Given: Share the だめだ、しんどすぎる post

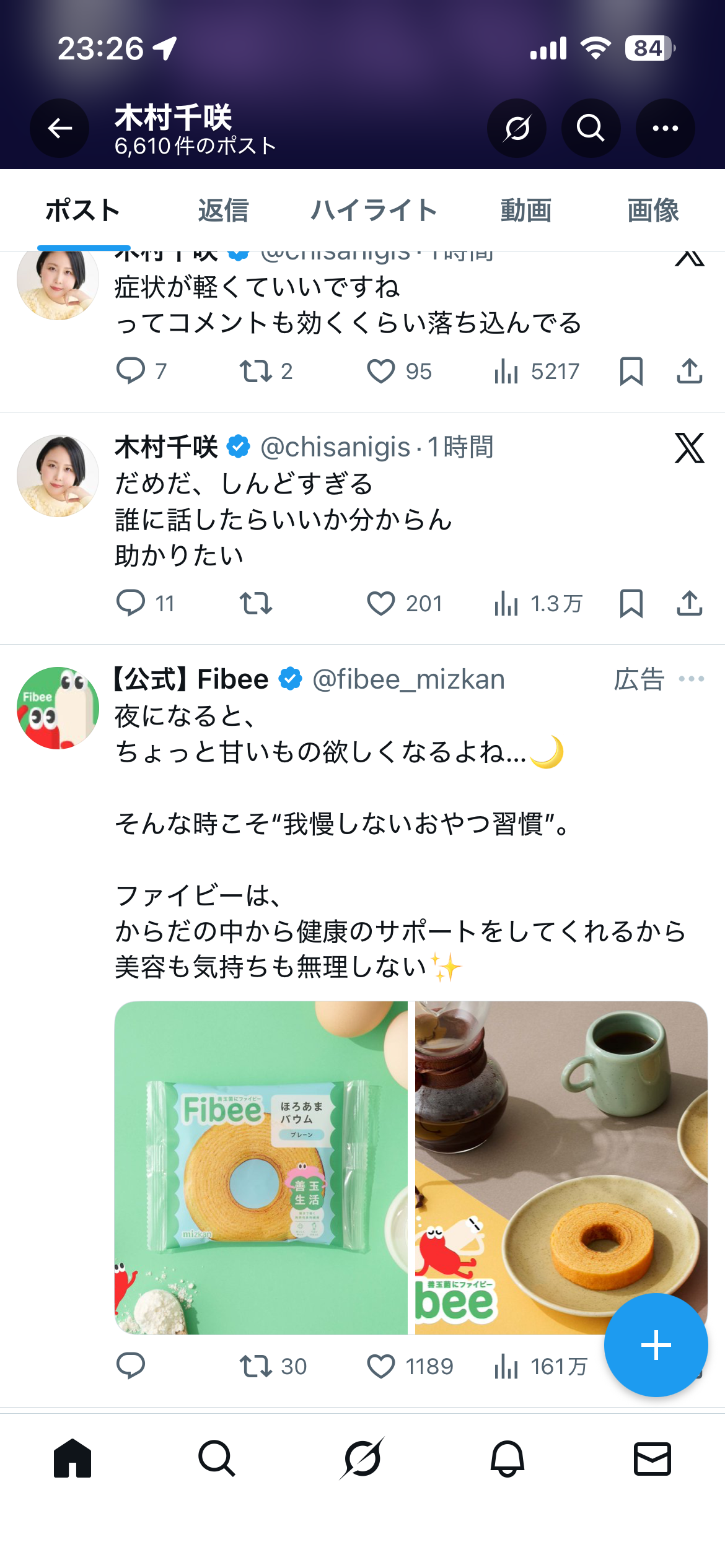Looking at the screenshot, I should [x=689, y=603].
